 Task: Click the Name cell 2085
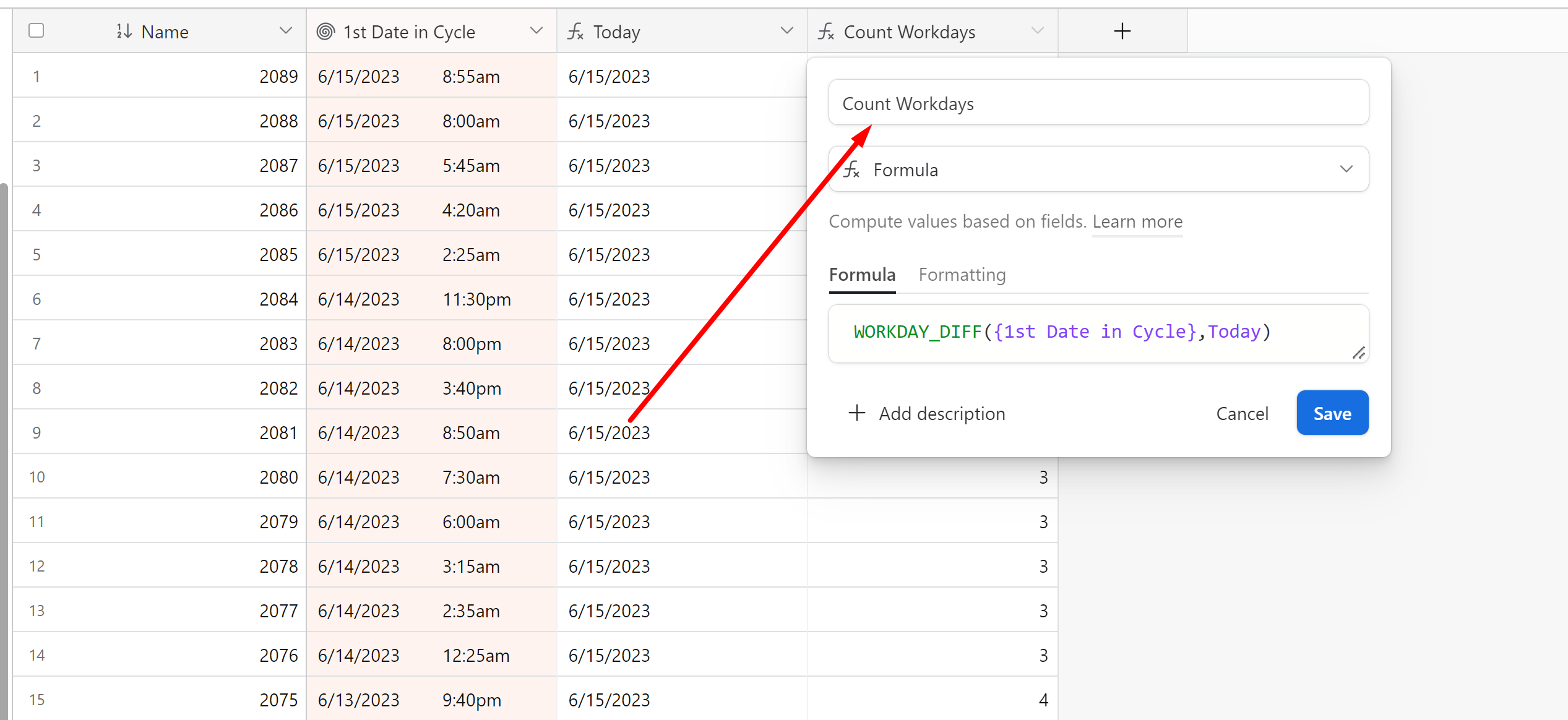(x=159, y=254)
